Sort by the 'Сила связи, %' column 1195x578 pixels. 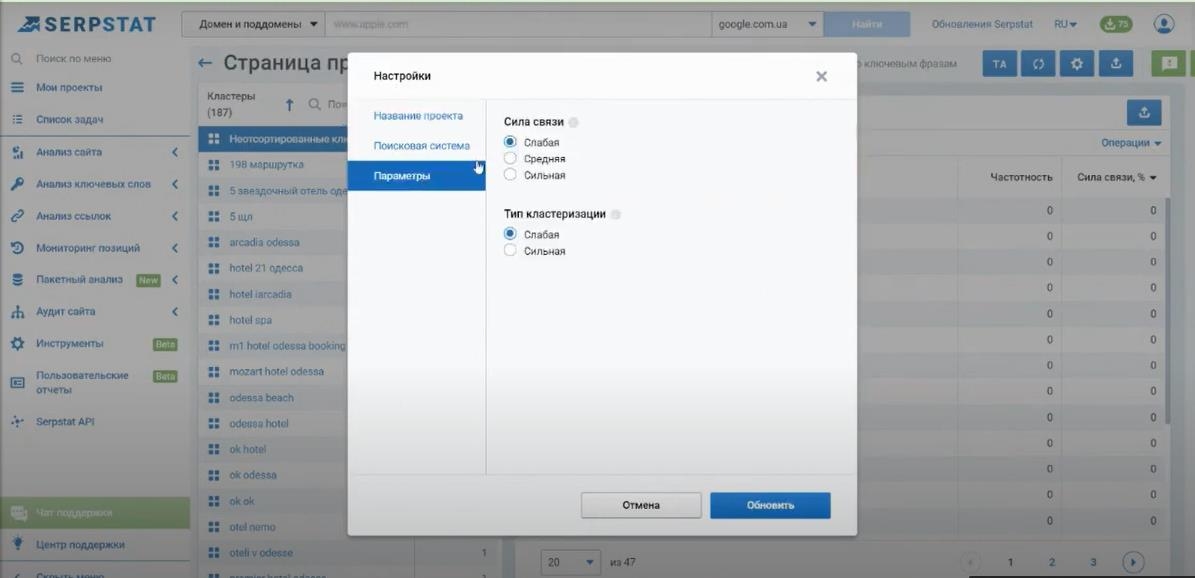[x=1117, y=177]
